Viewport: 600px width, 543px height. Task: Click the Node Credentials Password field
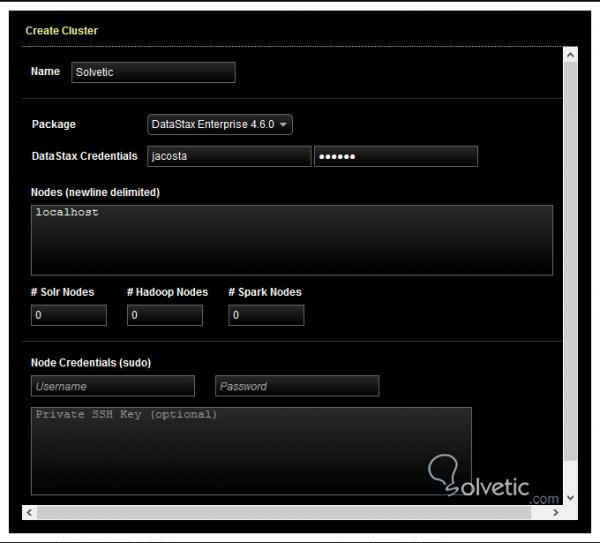pos(297,386)
